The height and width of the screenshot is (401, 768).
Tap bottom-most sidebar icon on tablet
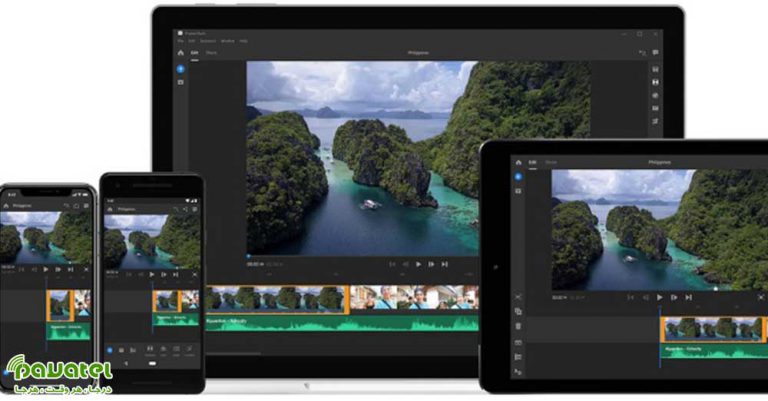[518, 372]
